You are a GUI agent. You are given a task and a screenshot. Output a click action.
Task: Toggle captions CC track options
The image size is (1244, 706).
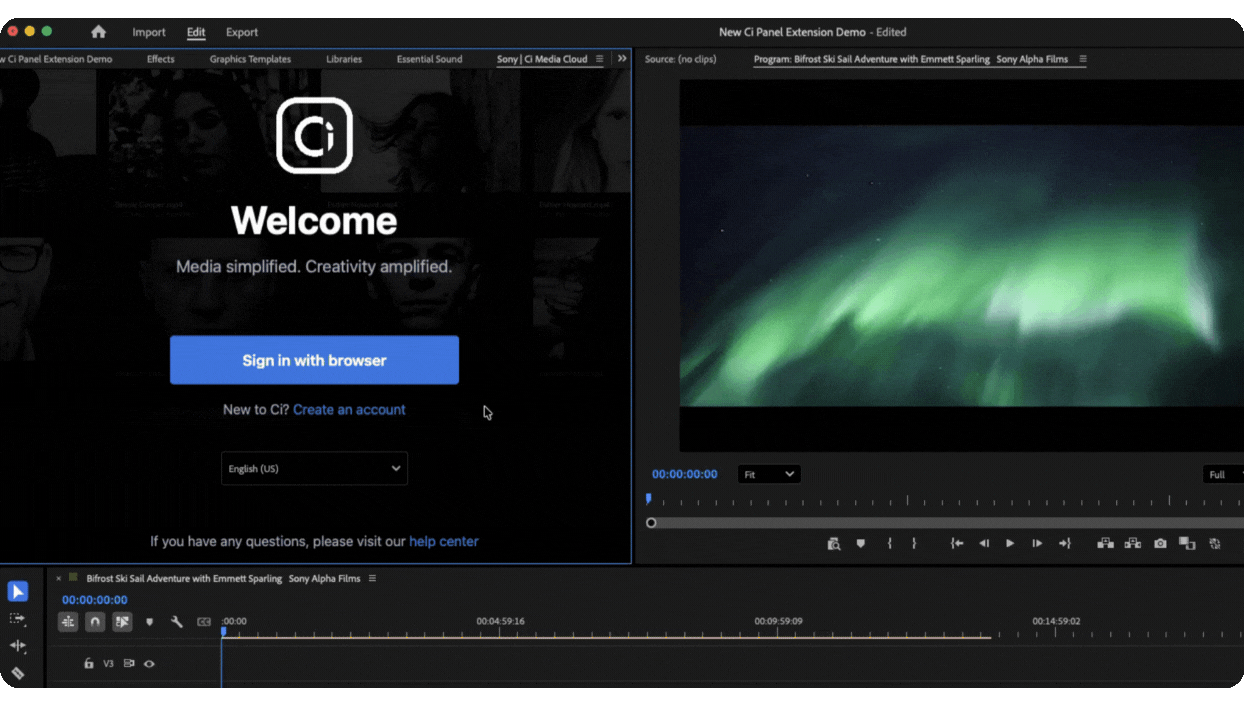tap(204, 622)
